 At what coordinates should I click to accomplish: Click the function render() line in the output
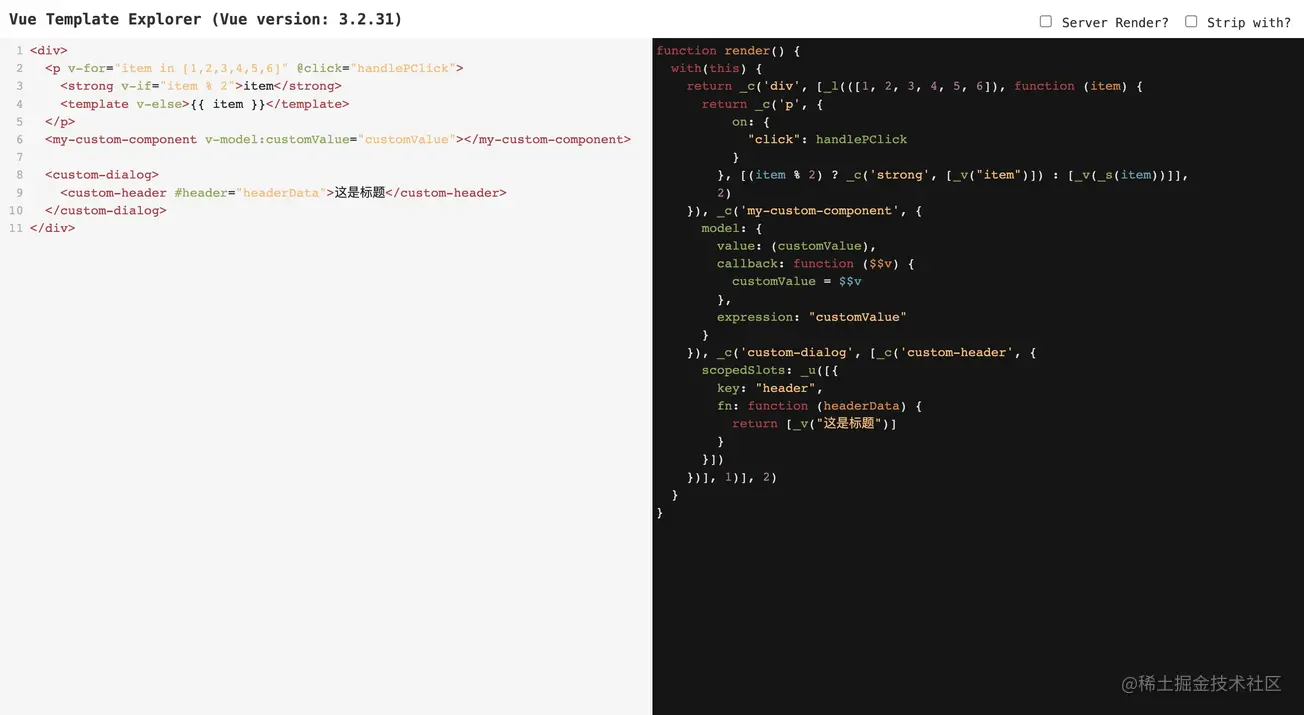[728, 51]
